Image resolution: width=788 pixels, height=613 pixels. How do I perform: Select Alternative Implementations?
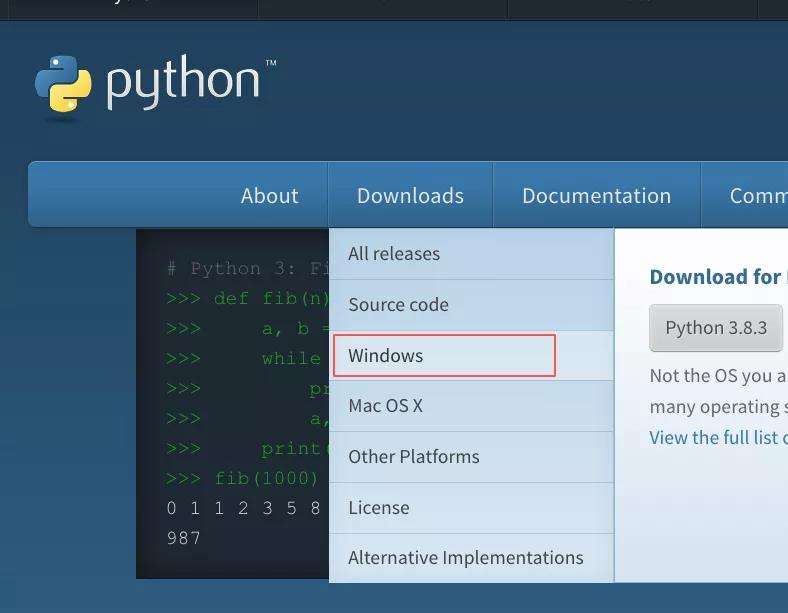(465, 558)
